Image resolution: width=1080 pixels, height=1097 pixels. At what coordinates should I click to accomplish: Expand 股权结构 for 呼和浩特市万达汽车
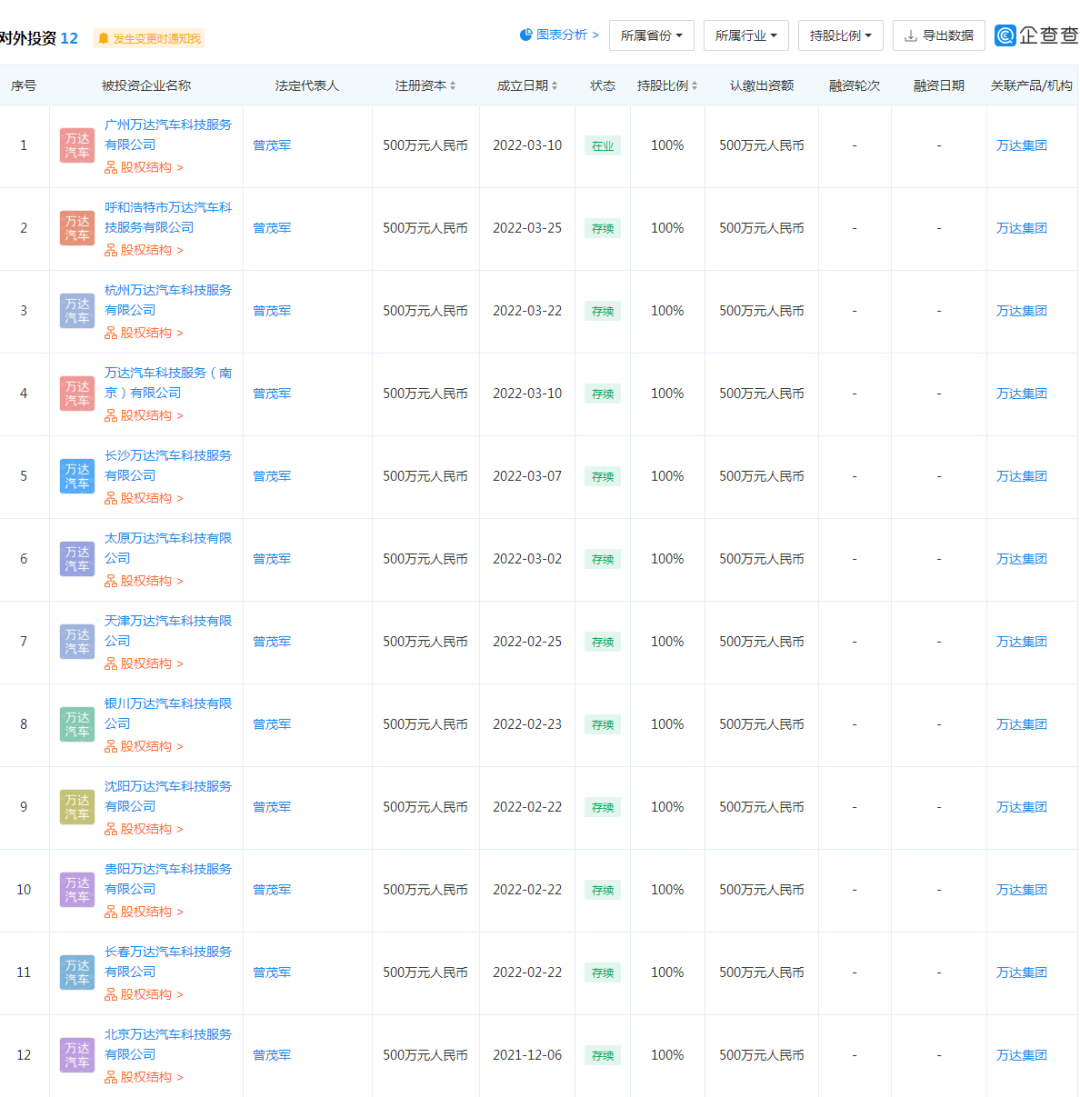pyautogui.click(x=144, y=250)
